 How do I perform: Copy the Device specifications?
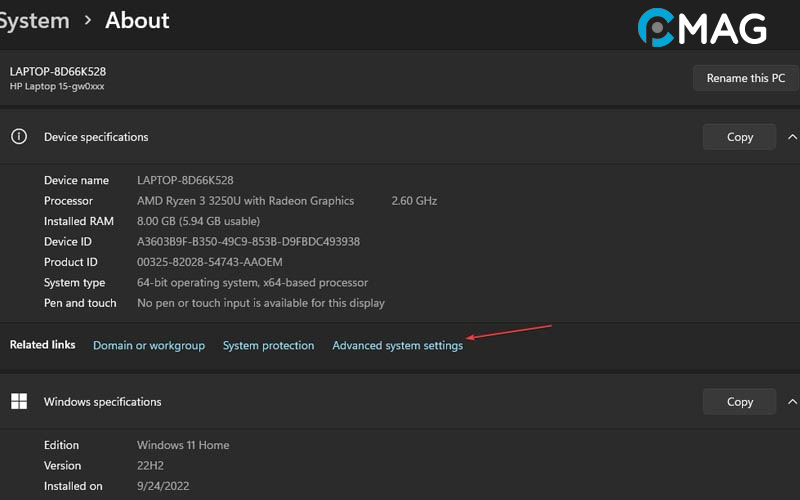pos(739,137)
